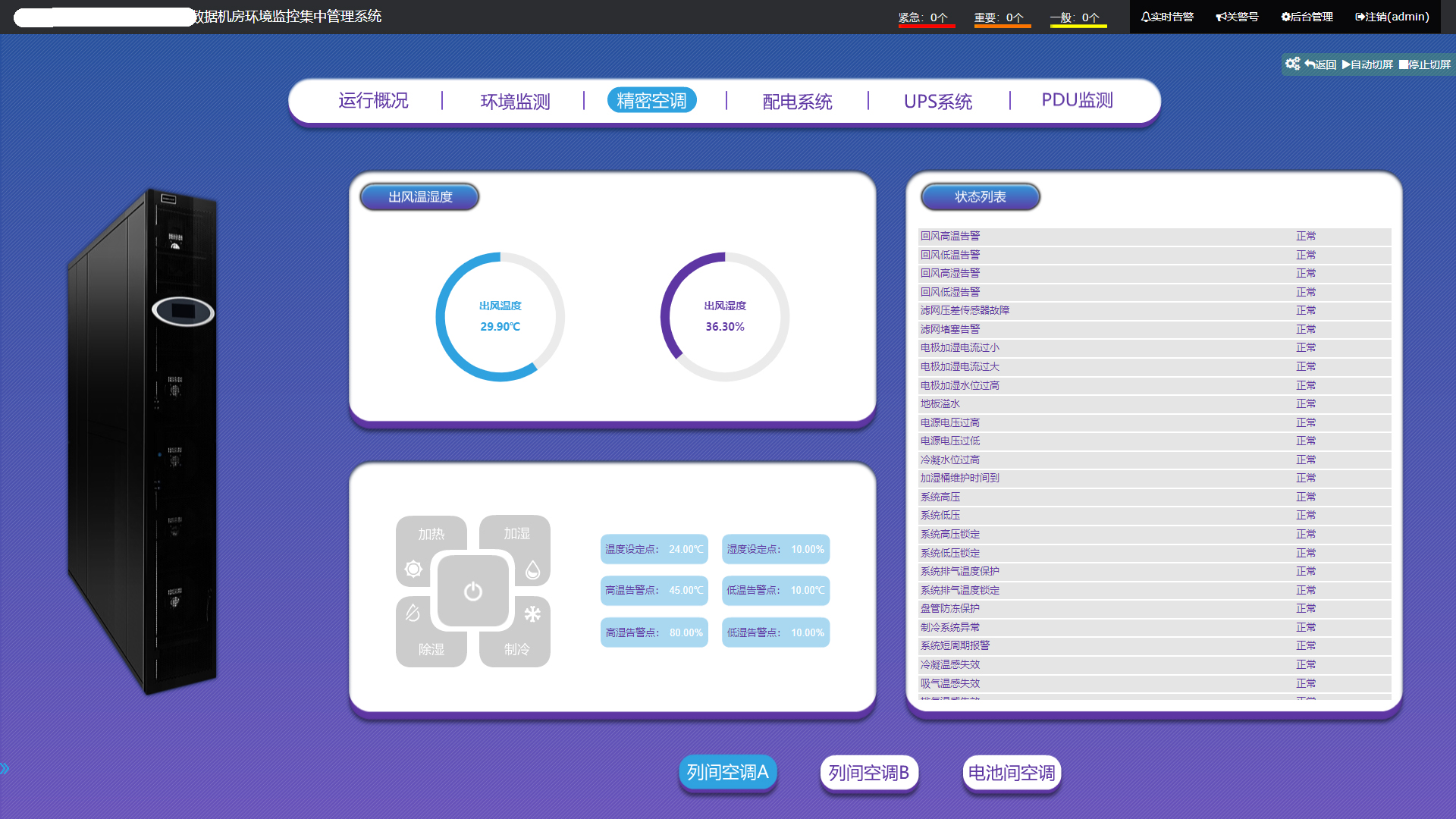
Task: Expand the left edge double-chevron panel
Action: [5, 768]
